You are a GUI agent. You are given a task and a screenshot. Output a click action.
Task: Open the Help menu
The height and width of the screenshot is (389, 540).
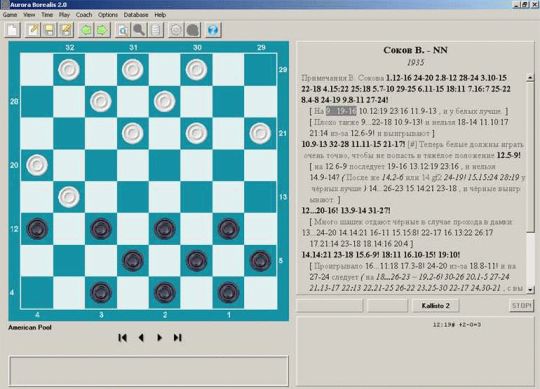[x=160, y=15]
